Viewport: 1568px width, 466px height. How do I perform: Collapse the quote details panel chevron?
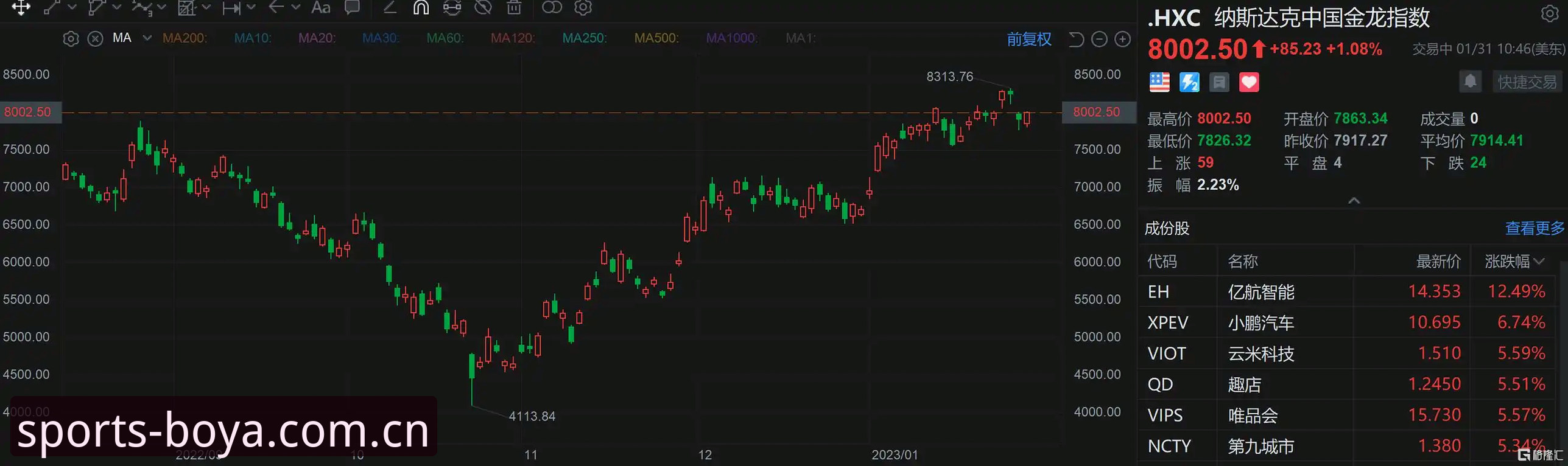point(1354,201)
